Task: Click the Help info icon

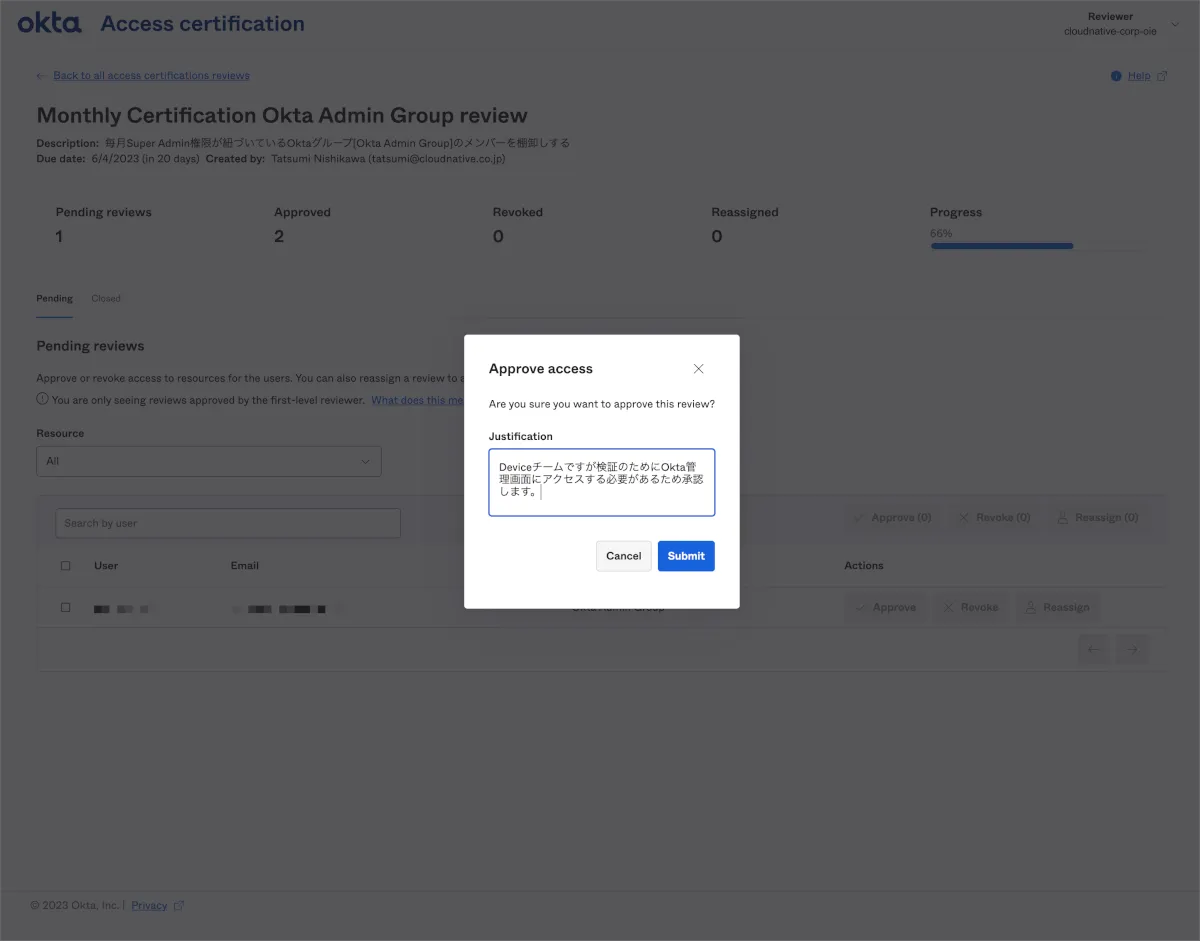Action: pos(1116,76)
